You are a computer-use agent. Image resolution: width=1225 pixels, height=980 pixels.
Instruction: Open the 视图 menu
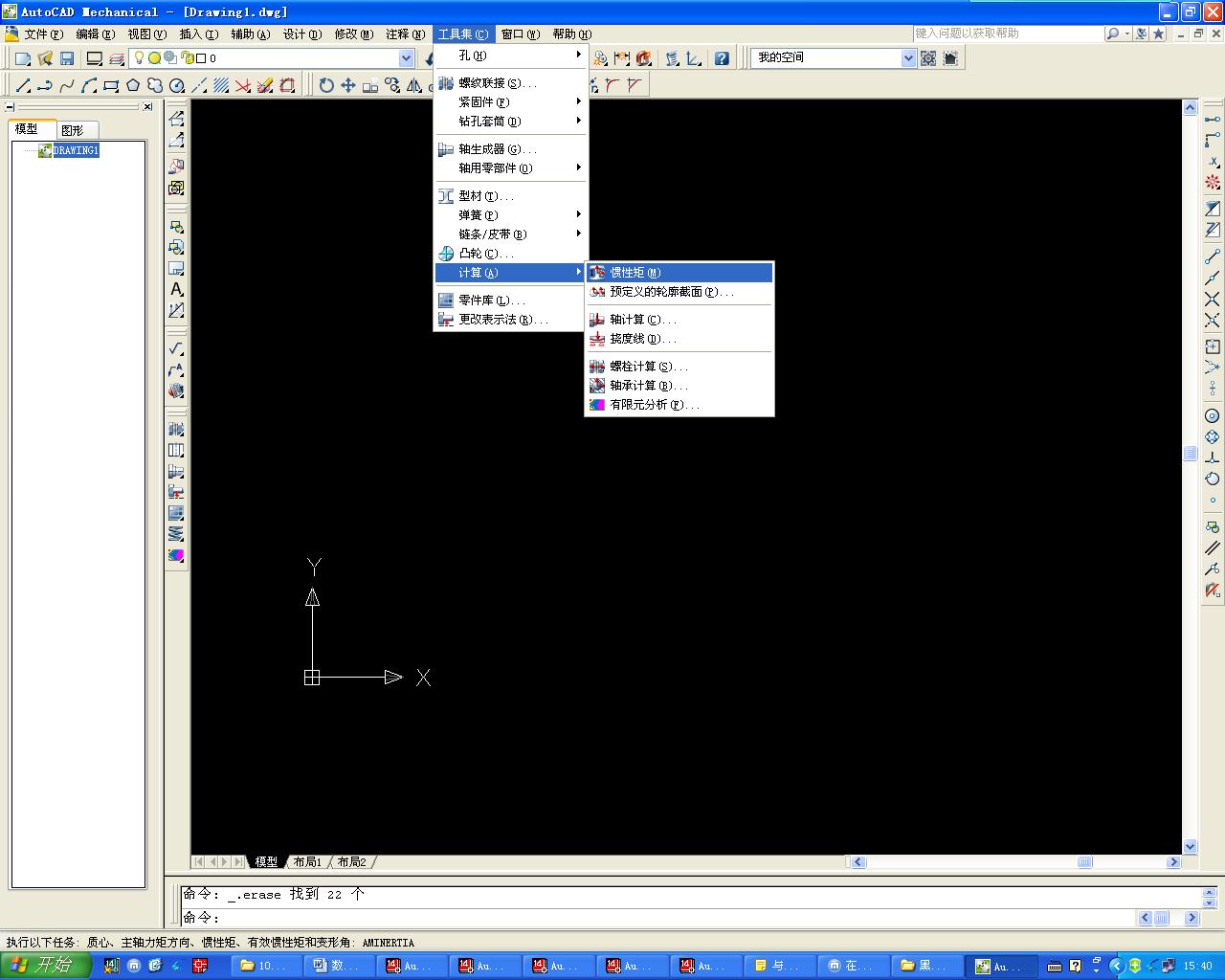pos(146,34)
